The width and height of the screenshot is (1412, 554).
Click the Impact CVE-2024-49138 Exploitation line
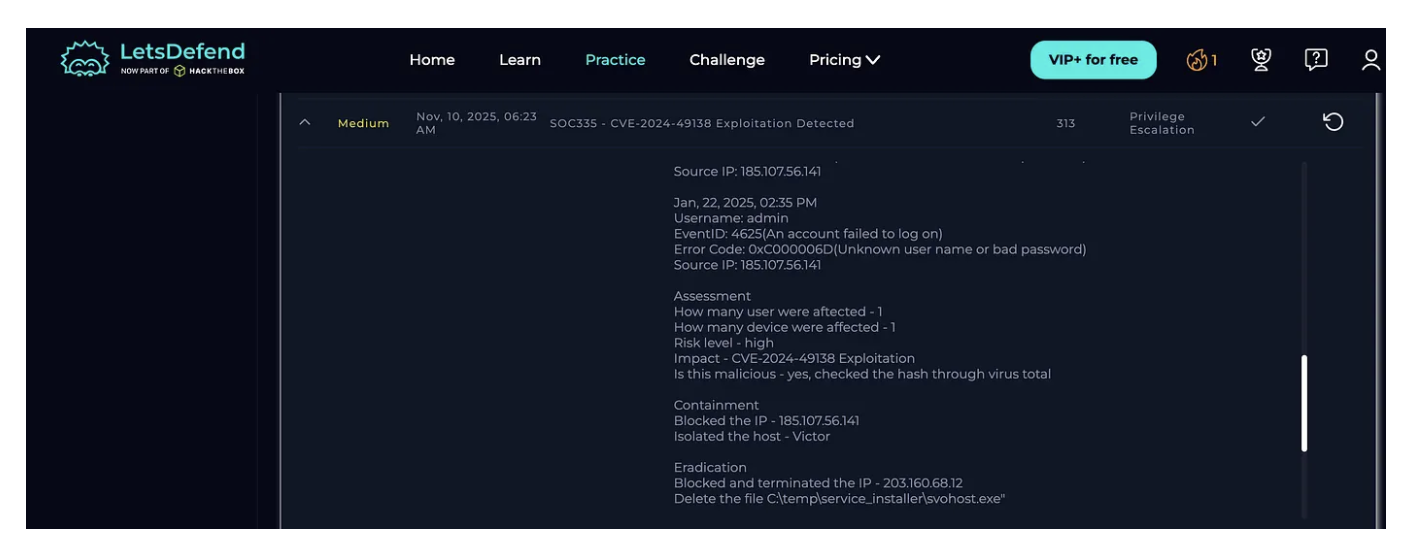pyautogui.click(x=794, y=358)
